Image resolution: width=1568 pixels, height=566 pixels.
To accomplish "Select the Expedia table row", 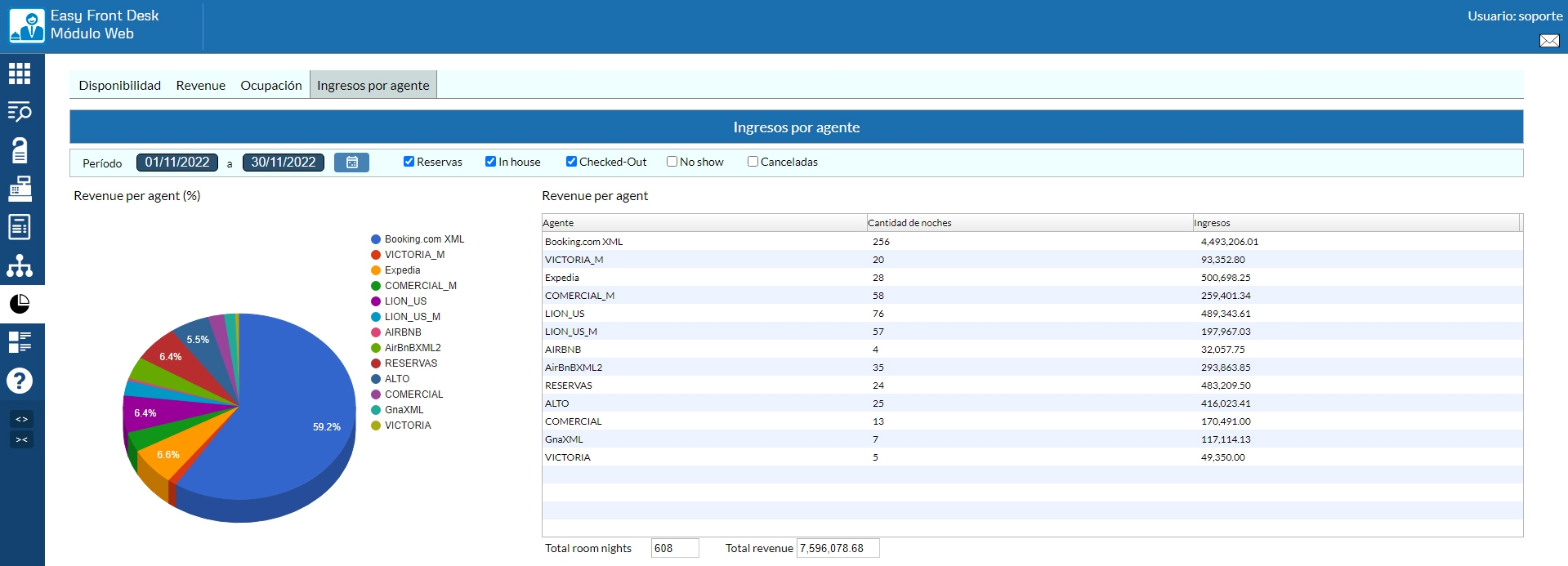I will [1032, 278].
